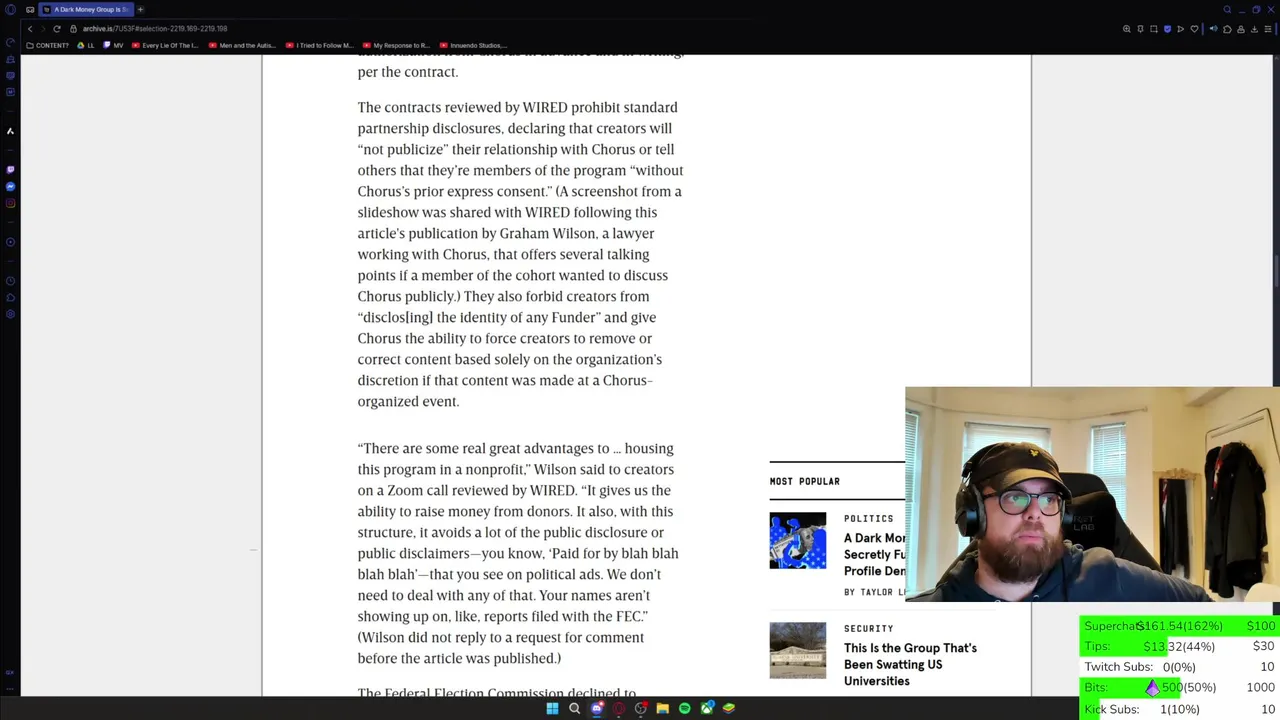Open 'I Tried to Follow M...' bookmark
Screen dimensions: 1280x720
click(320, 45)
